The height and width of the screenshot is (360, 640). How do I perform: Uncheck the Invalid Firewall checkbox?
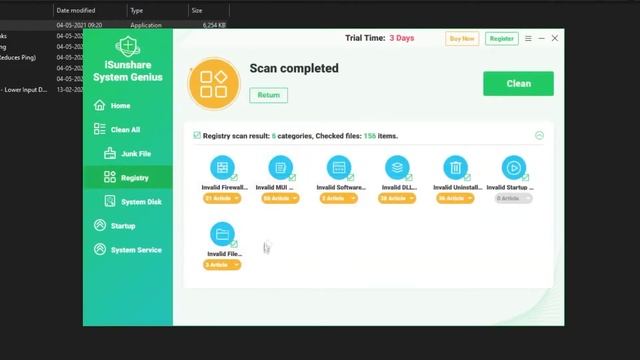click(234, 177)
